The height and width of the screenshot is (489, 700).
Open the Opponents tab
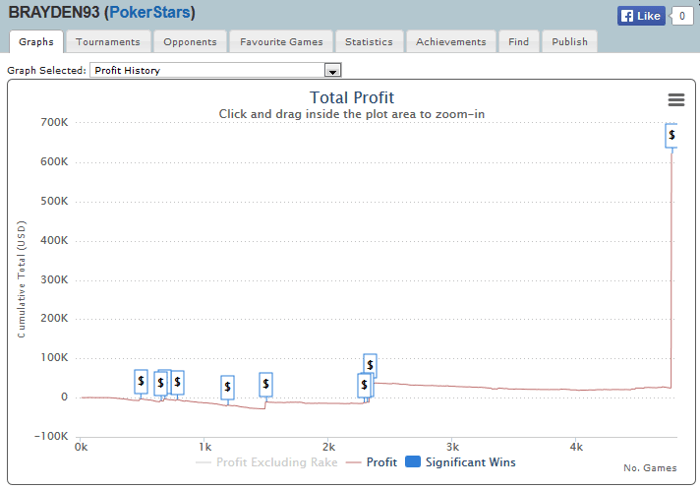190,42
